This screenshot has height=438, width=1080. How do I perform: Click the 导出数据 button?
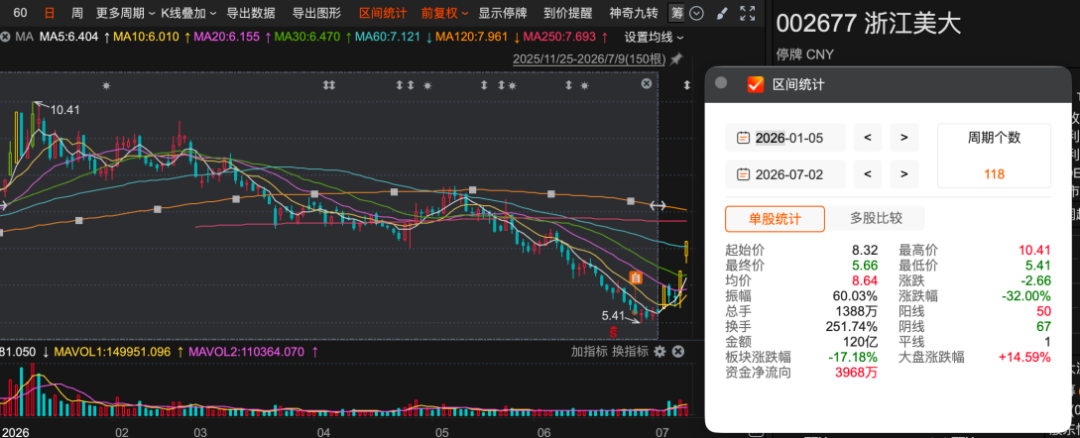[x=251, y=12]
